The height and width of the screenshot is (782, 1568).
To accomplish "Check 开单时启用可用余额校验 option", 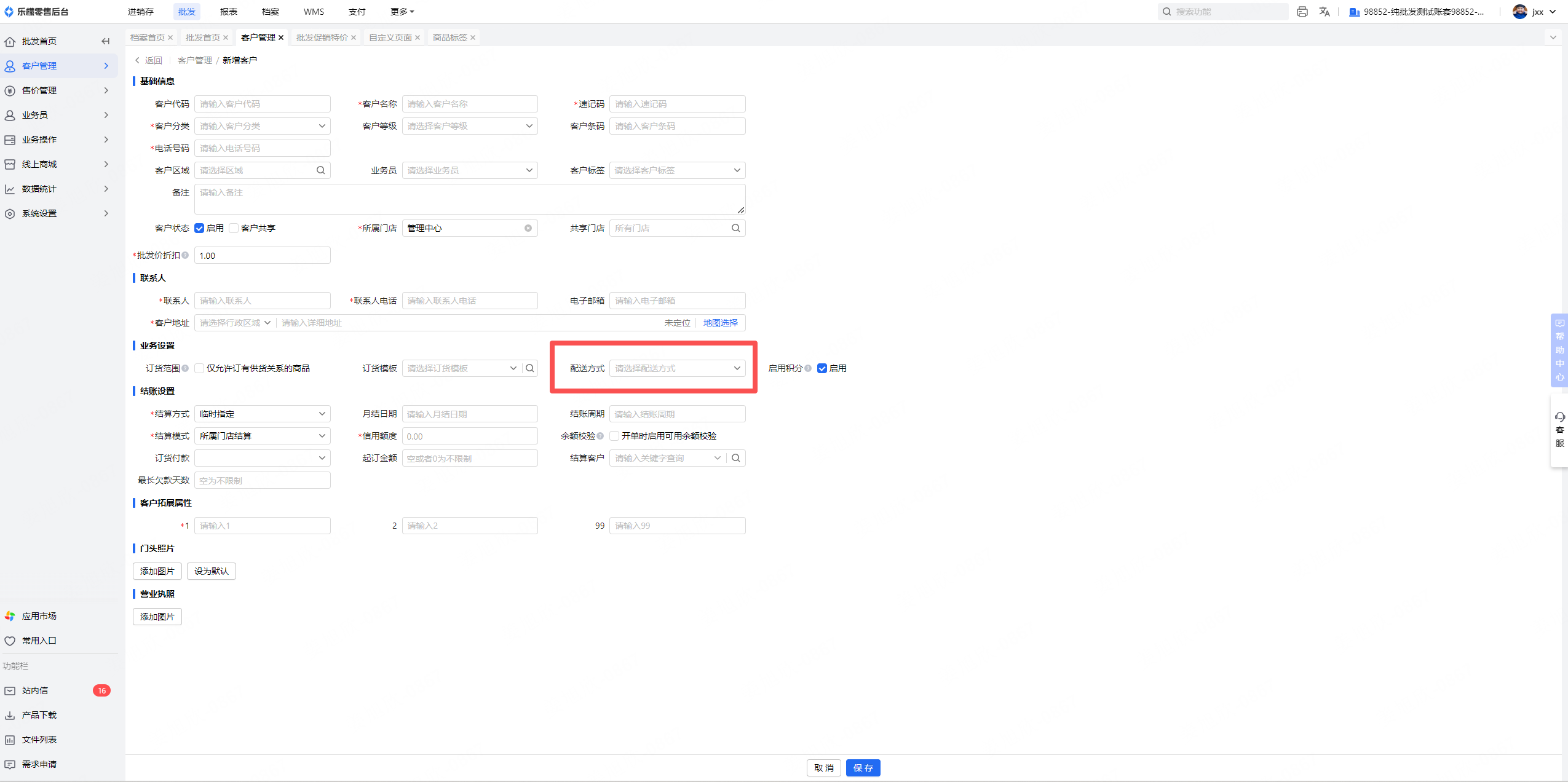I will click(x=614, y=436).
